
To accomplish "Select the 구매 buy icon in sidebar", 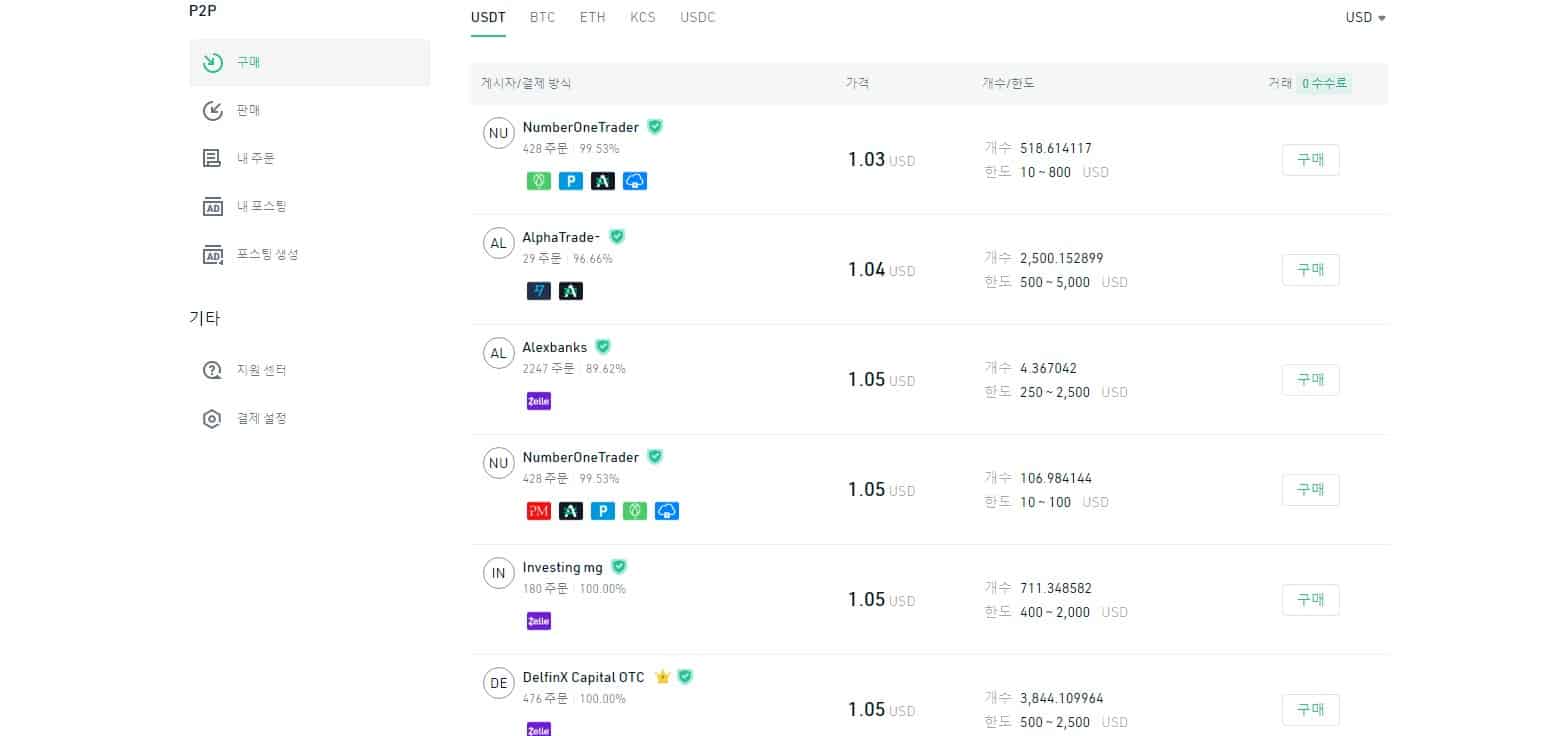I will [212, 61].
